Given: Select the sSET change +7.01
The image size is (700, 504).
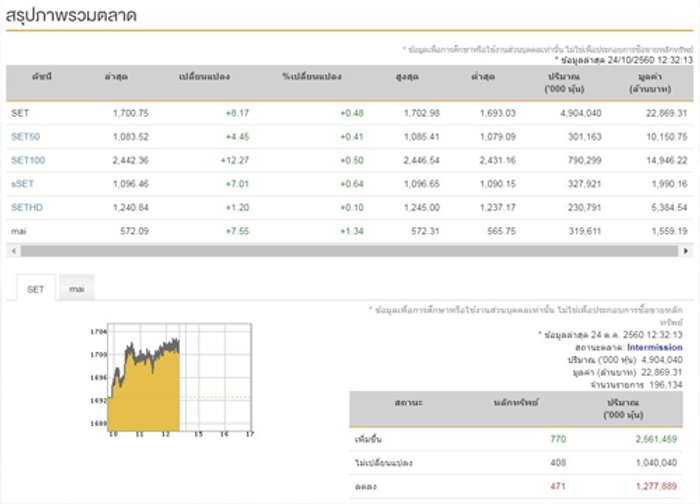Looking at the screenshot, I should coord(238,184).
